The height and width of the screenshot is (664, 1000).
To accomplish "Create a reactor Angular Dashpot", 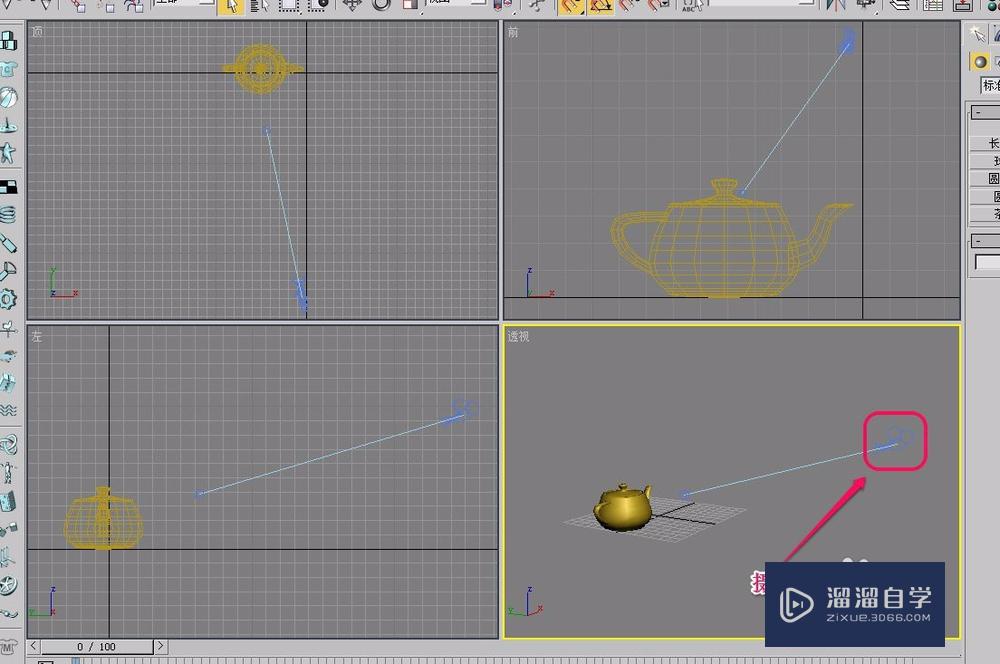I will pyautogui.click(x=8, y=271).
